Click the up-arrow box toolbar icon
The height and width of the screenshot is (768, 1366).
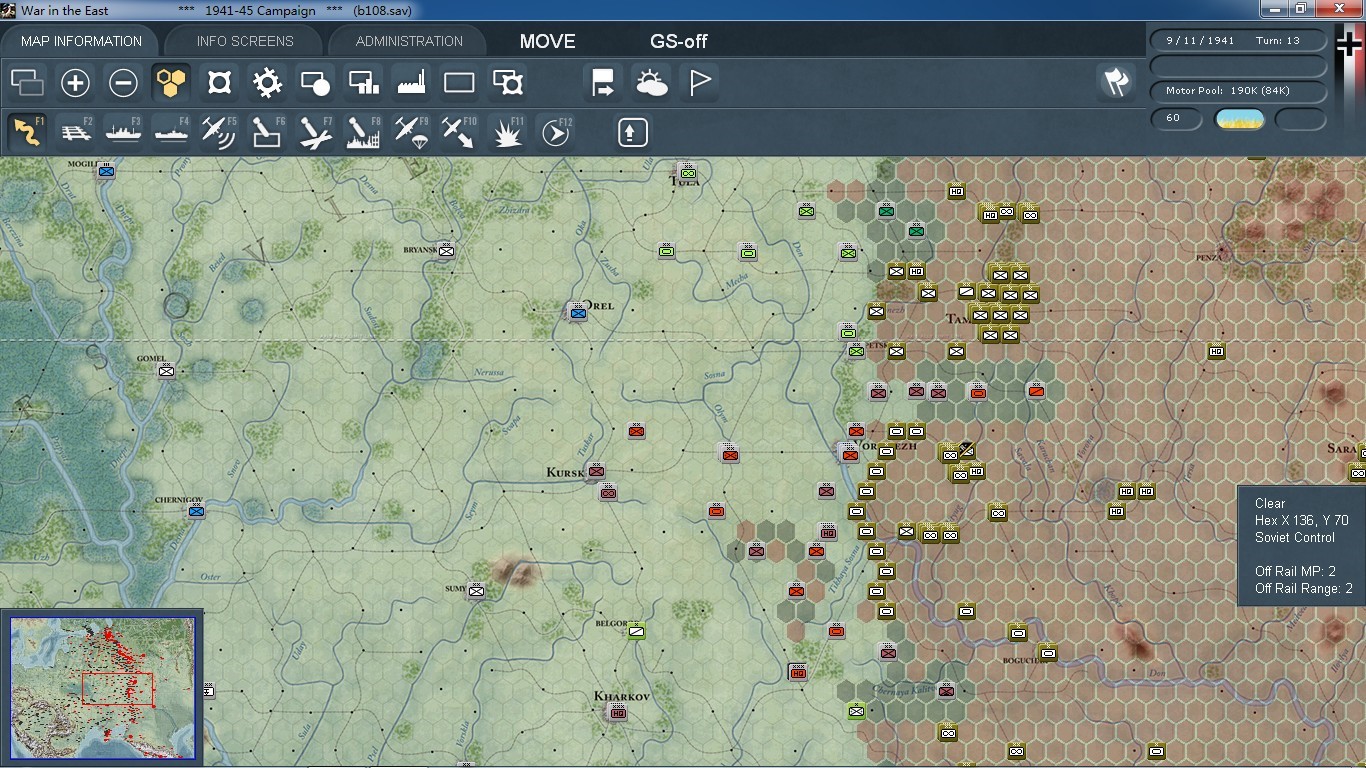tap(633, 132)
